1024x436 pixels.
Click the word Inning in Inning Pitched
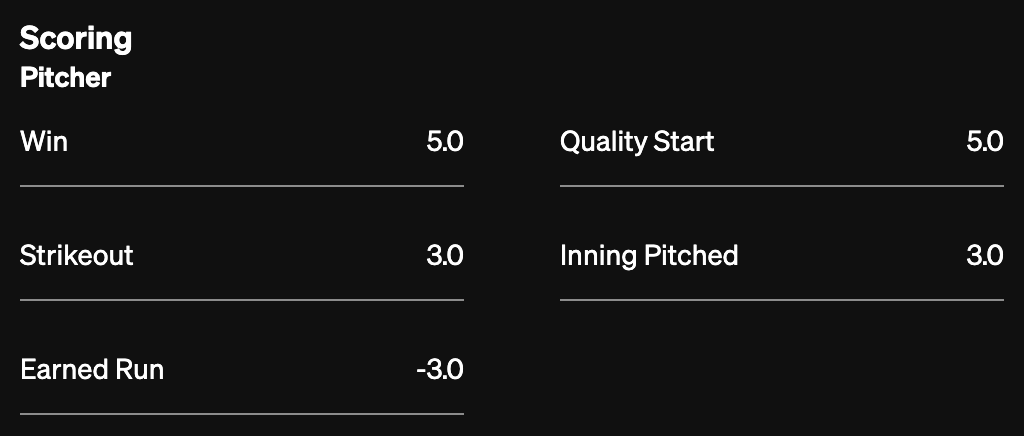598,255
